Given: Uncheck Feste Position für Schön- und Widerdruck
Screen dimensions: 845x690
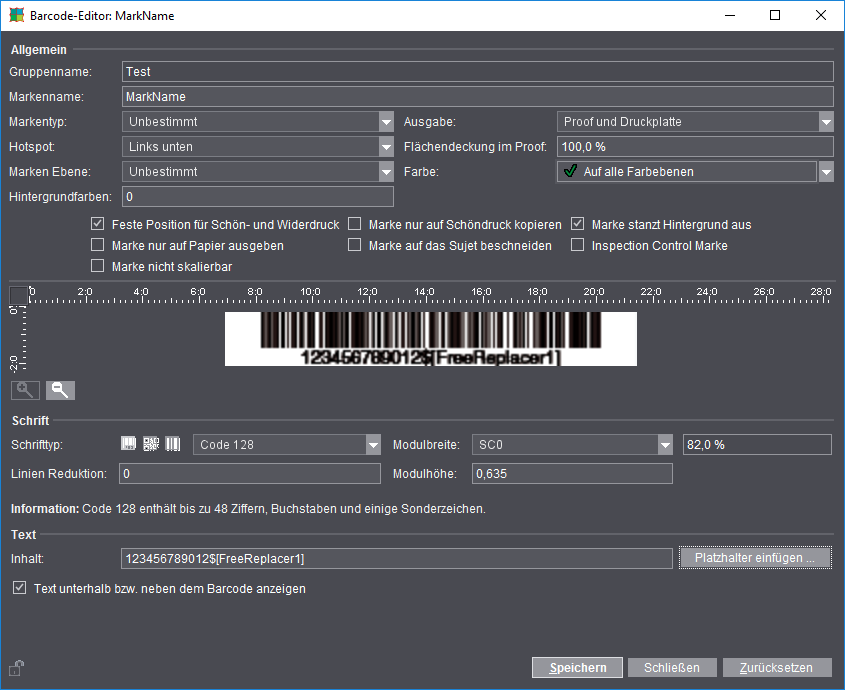Looking at the screenshot, I should click(97, 224).
